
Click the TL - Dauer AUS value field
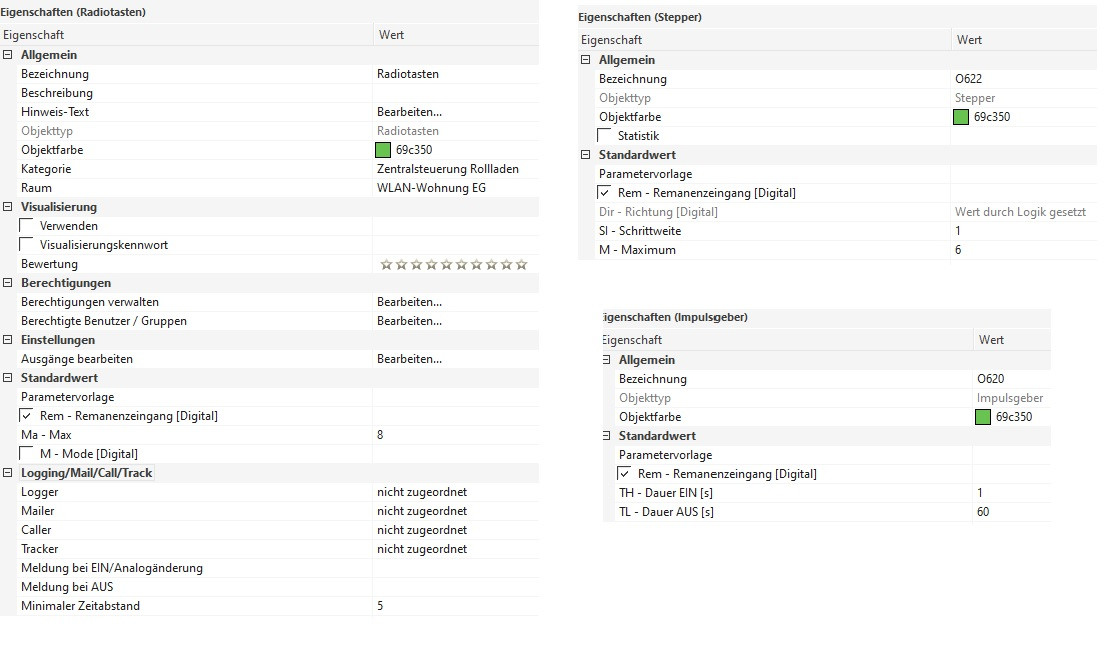point(1010,512)
